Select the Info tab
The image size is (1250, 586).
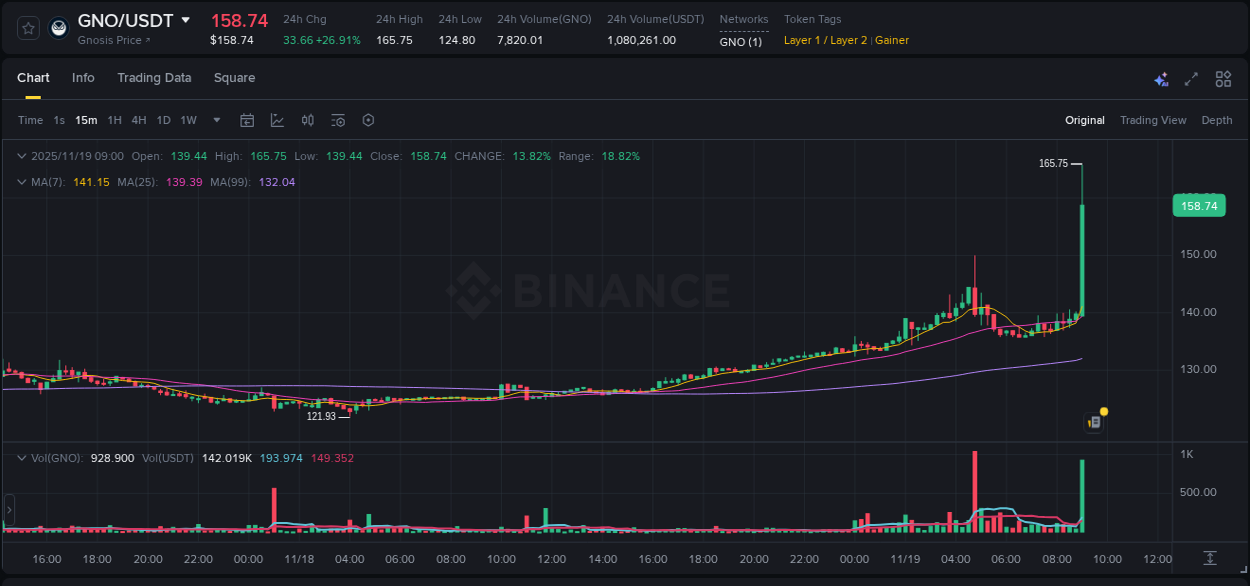point(83,78)
